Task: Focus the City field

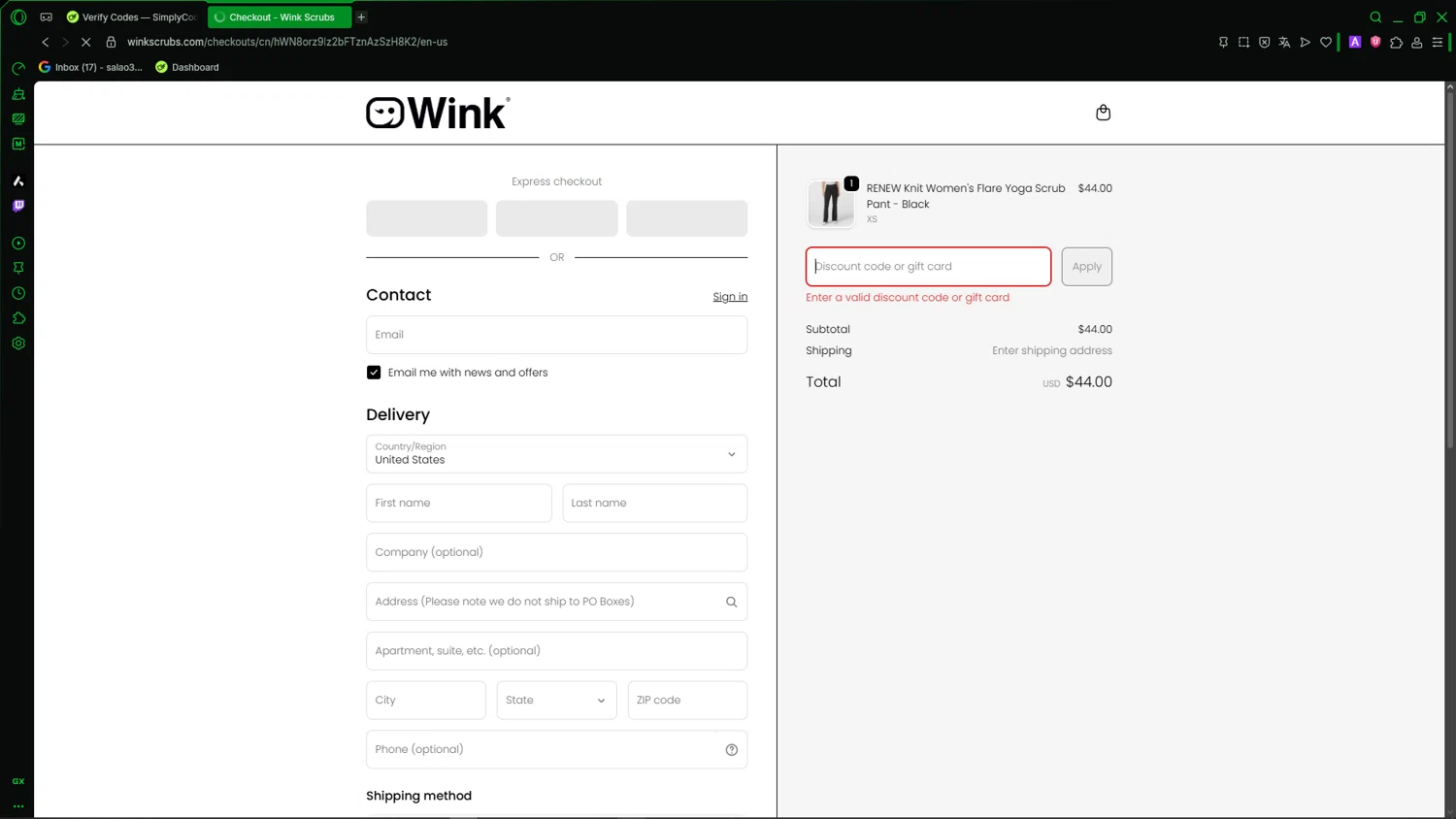Action: point(426,701)
